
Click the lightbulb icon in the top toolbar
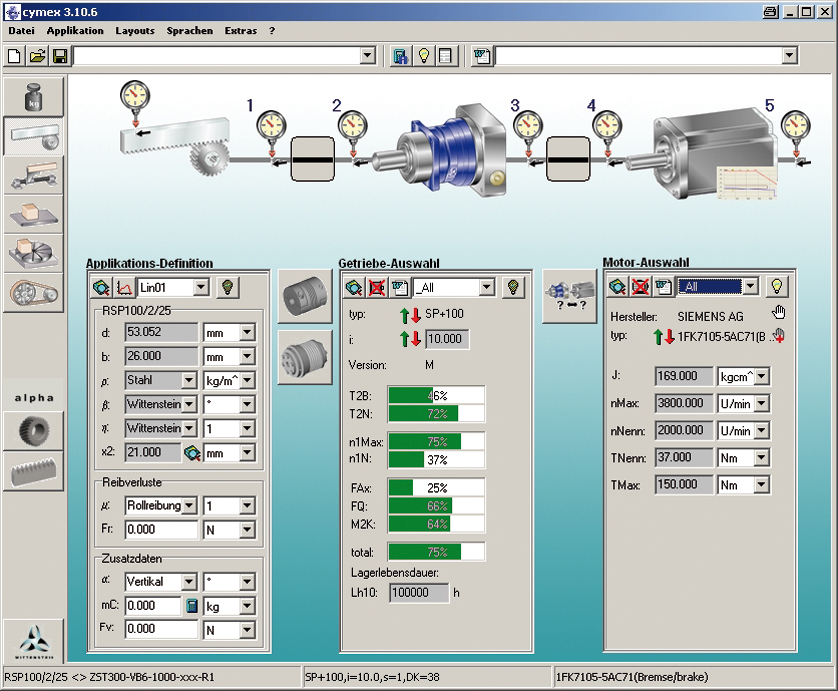tap(423, 56)
